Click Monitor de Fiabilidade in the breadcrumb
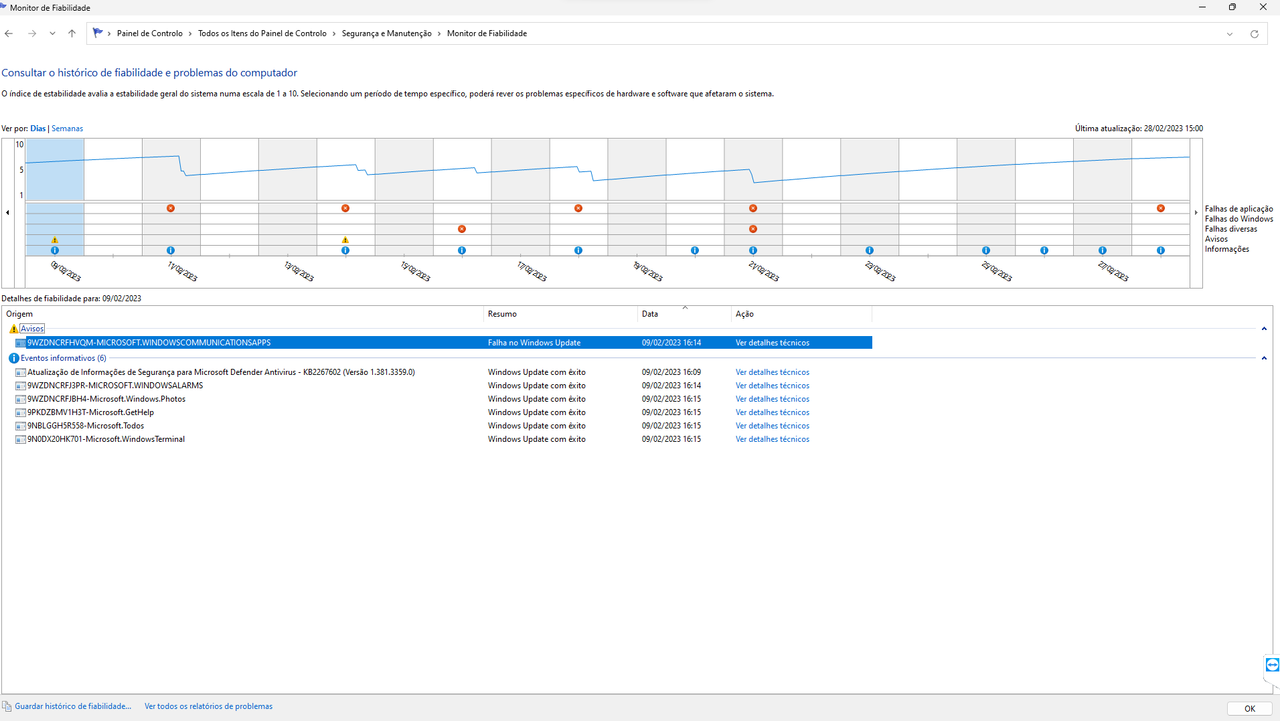This screenshot has width=1280, height=721. coord(487,33)
